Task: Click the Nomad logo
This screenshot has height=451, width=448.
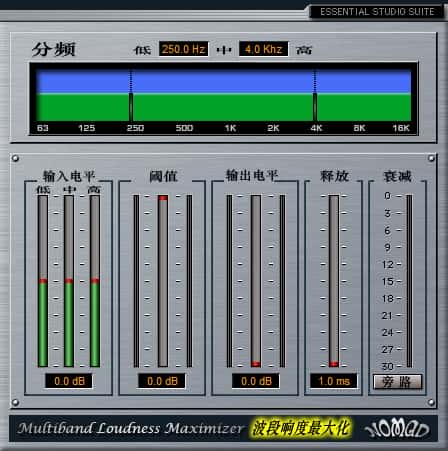Action: (397, 428)
